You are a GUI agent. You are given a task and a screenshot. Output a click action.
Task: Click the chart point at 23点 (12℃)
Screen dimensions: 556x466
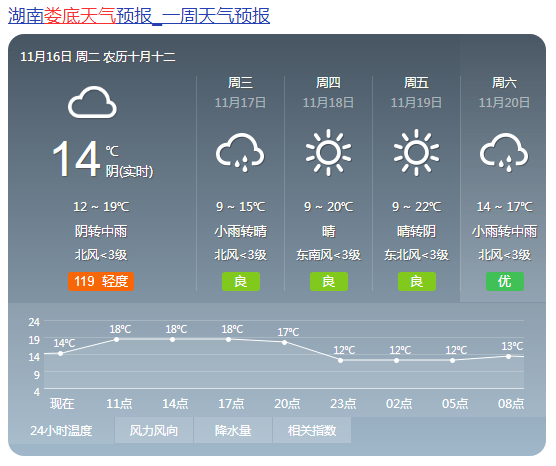point(340,360)
